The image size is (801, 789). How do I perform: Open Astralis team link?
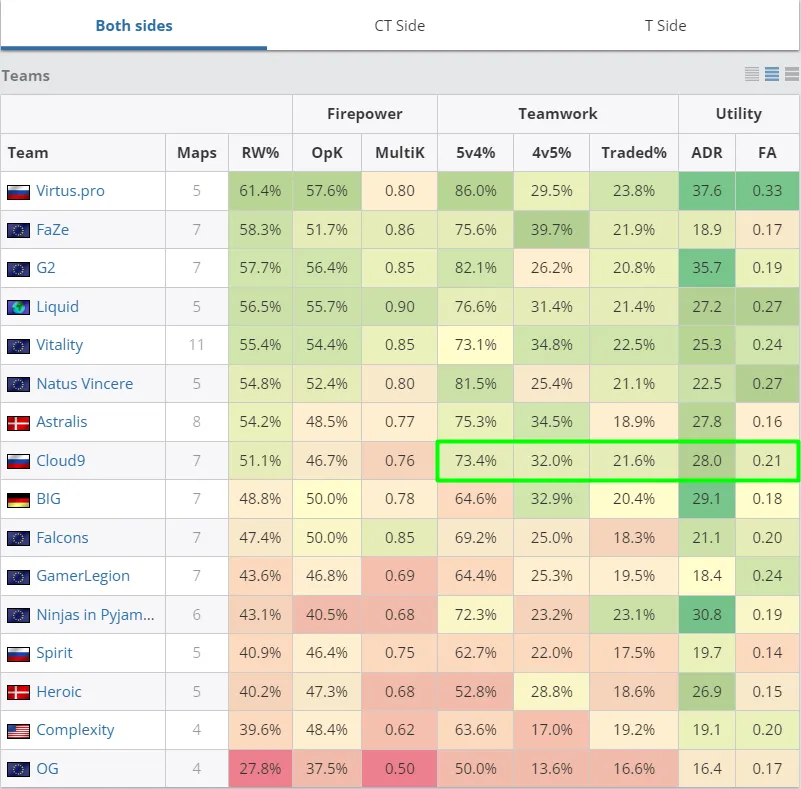[x=62, y=422]
